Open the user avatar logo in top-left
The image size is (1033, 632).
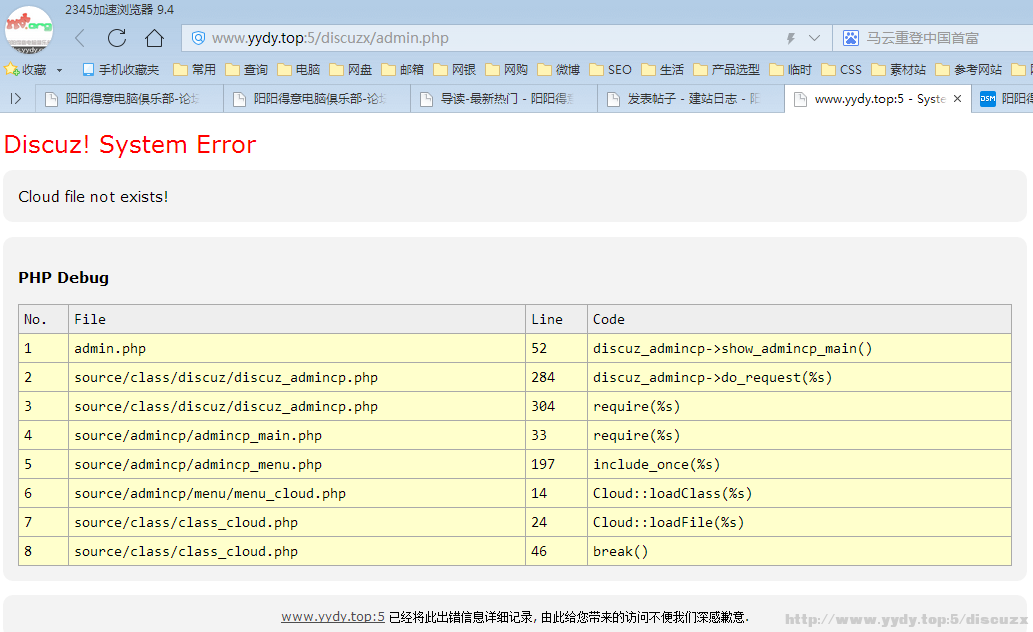pos(28,30)
